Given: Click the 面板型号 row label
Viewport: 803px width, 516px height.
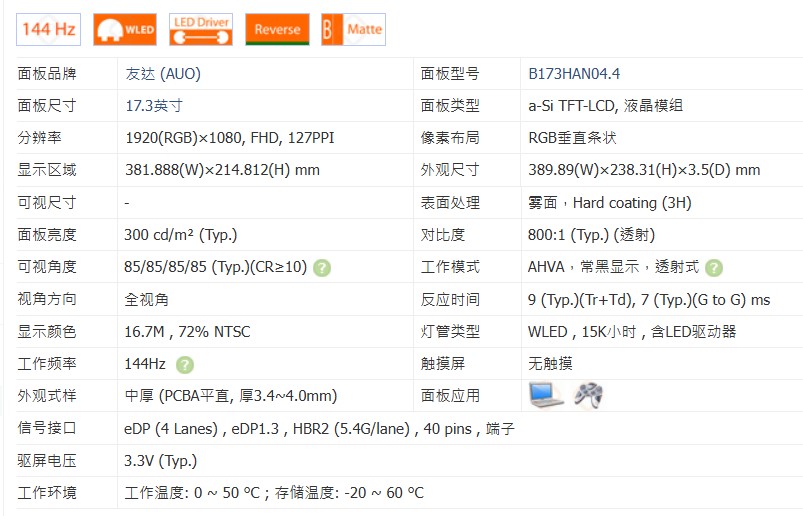Looking at the screenshot, I should tap(450, 74).
